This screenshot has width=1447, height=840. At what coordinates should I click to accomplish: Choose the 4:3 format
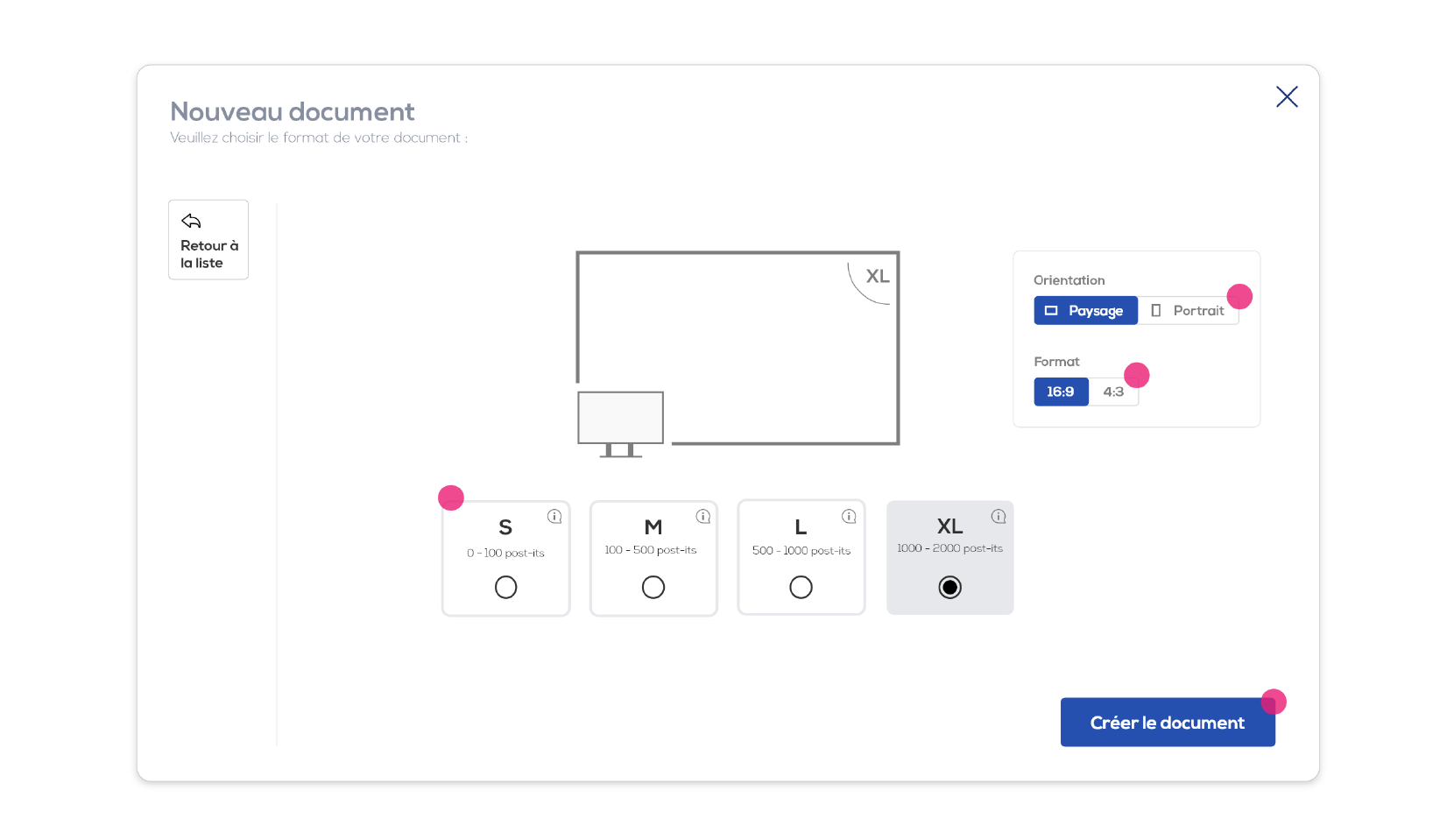(x=1113, y=392)
